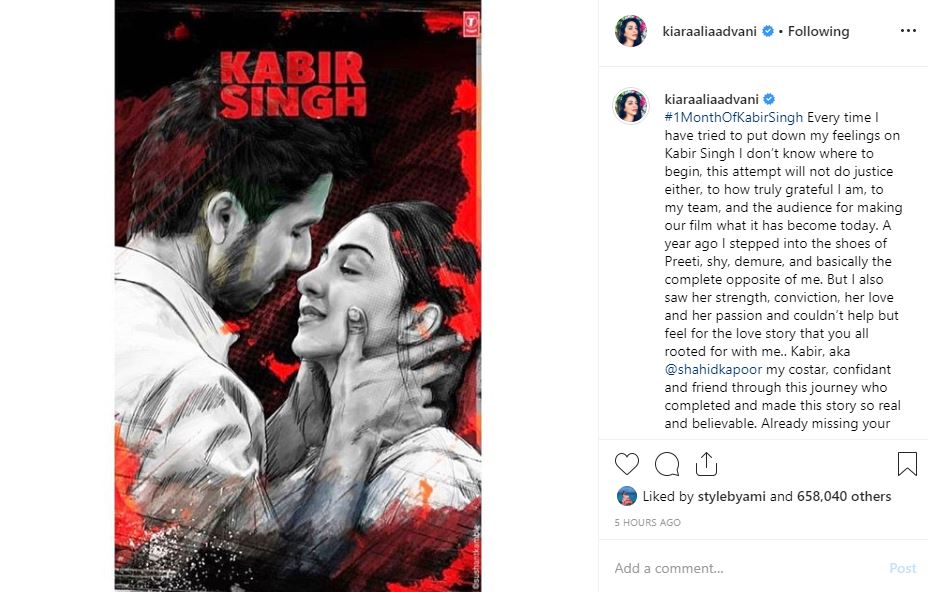Click the Post comment button
928x592 pixels.
[x=903, y=568]
